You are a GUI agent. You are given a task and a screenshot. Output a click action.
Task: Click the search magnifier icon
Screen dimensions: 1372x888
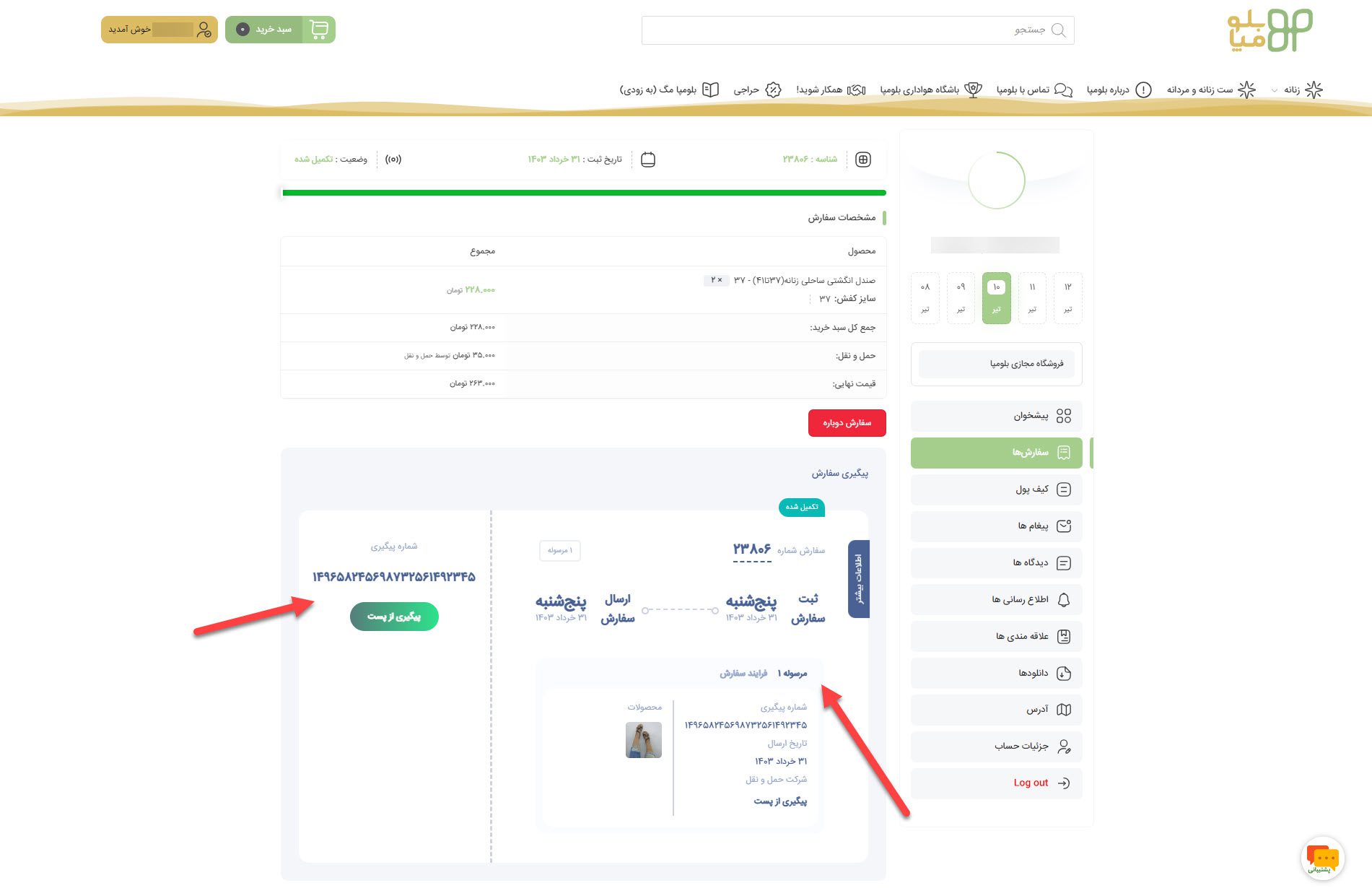(1058, 30)
